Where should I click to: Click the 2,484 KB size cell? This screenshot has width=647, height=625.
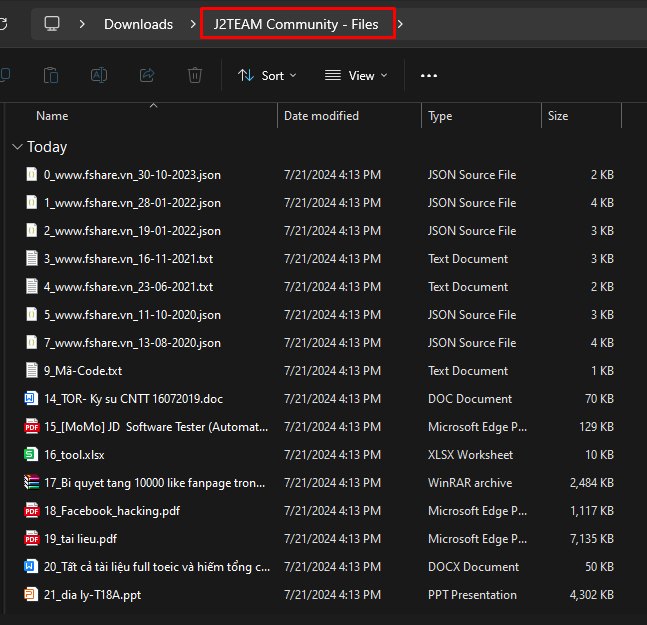pos(591,483)
